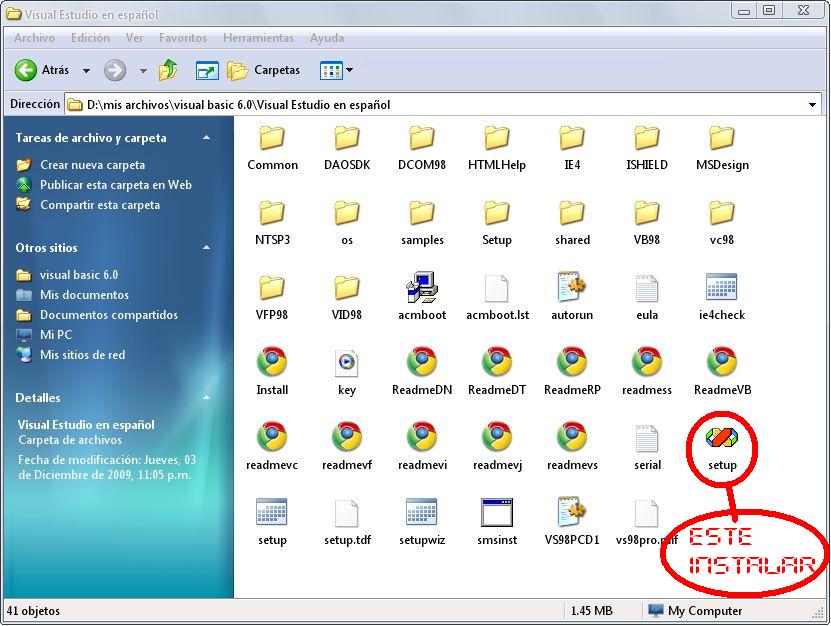
Task: Click '41 objetos' in the status bar
Action: click(33, 611)
